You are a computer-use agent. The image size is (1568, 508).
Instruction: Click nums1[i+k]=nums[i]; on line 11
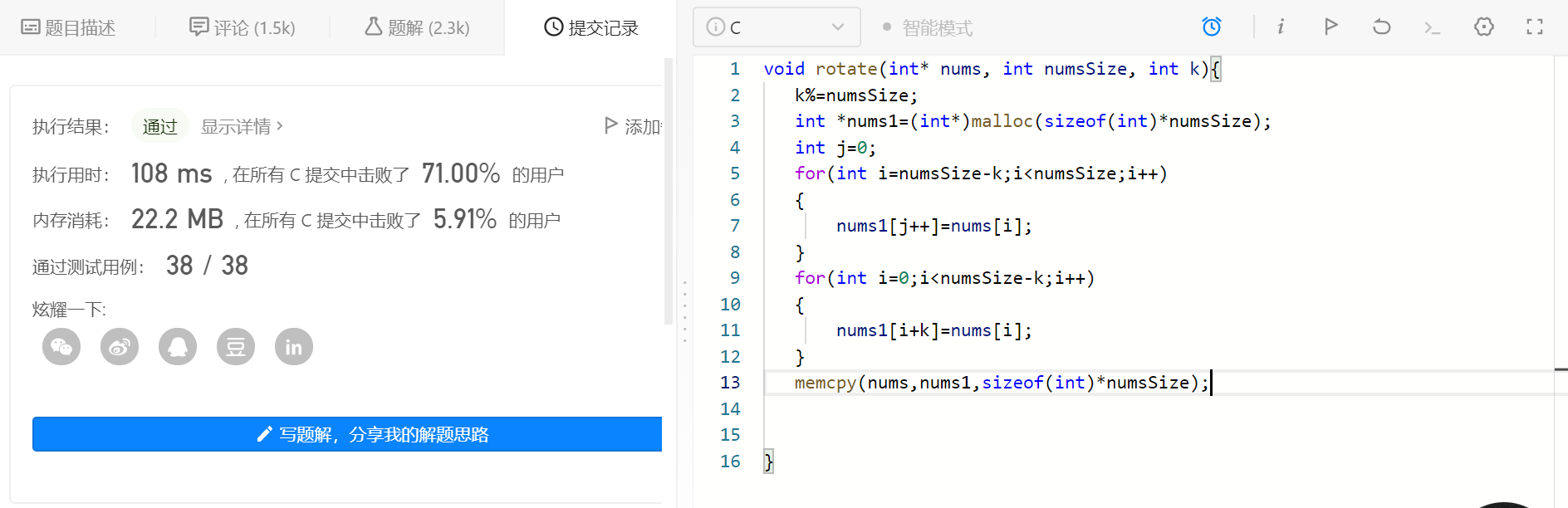pos(934,330)
